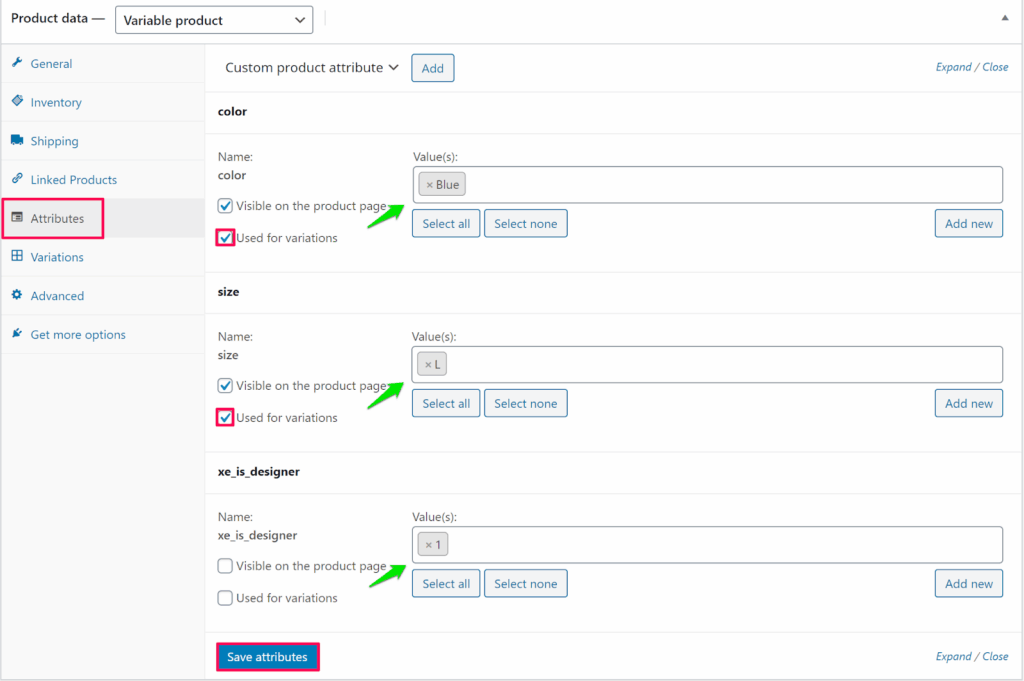Image resolution: width=1024 pixels, height=681 pixels.
Task: Open the Variable product type dropdown
Action: pyautogui.click(x=213, y=20)
